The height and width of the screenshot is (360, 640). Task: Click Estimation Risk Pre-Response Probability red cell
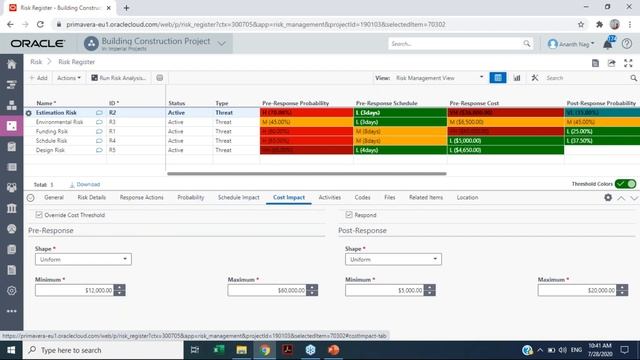(307, 113)
